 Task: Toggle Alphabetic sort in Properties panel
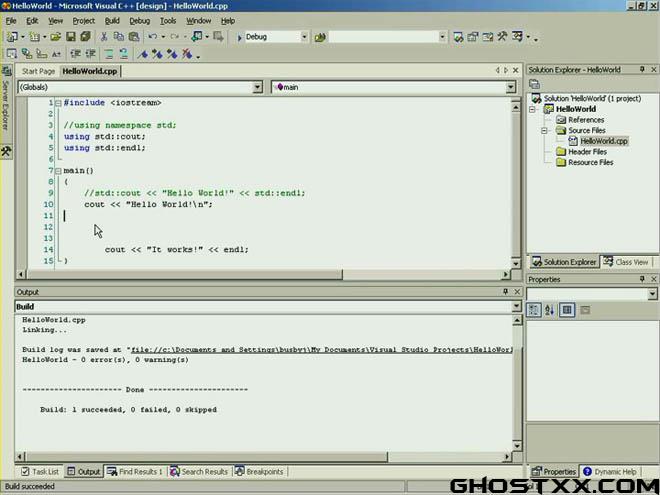point(549,311)
